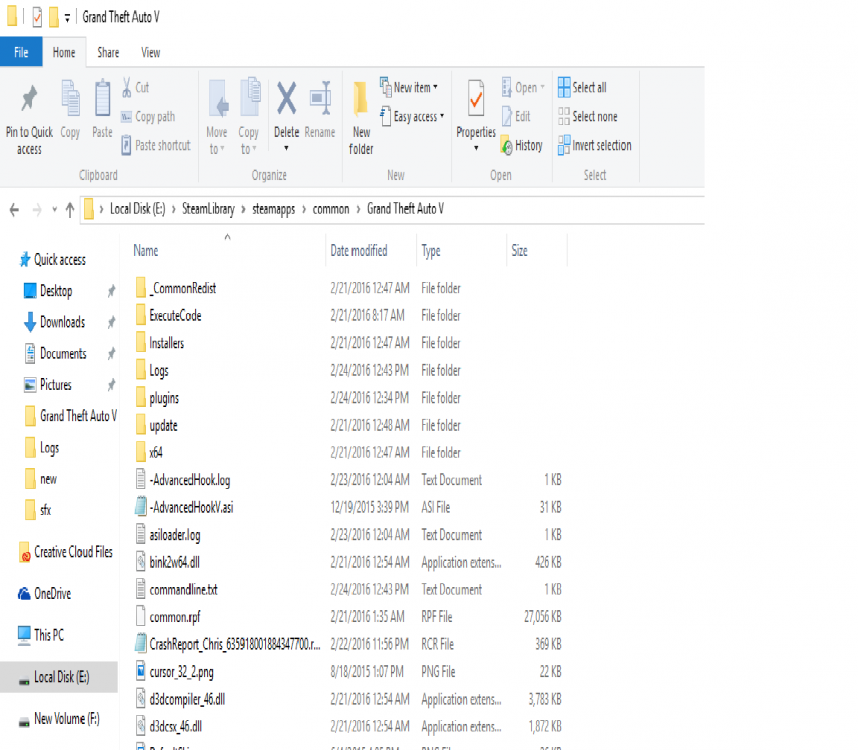The image size is (858, 750).
Task: Open Properties from the ribbon
Action: (x=475, y=110)
